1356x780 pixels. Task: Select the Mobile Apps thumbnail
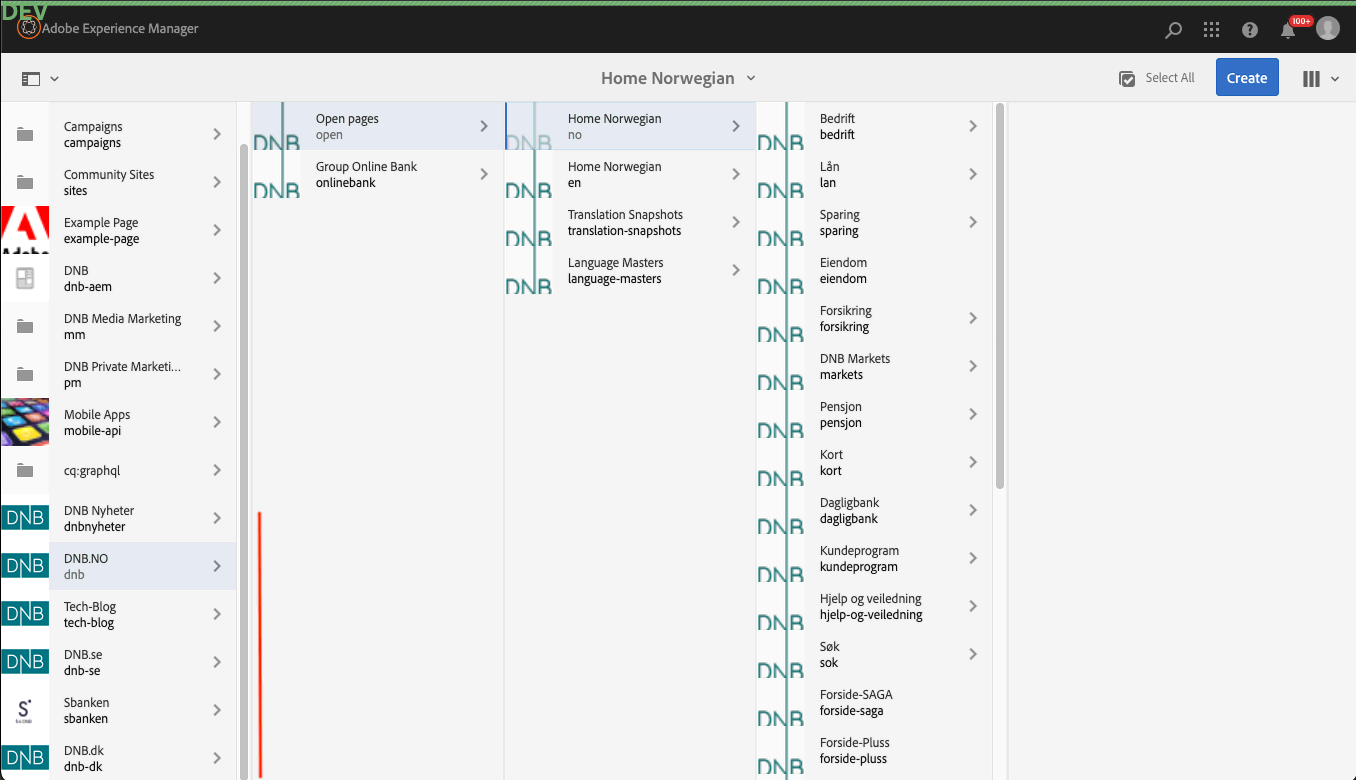[25, 422]
